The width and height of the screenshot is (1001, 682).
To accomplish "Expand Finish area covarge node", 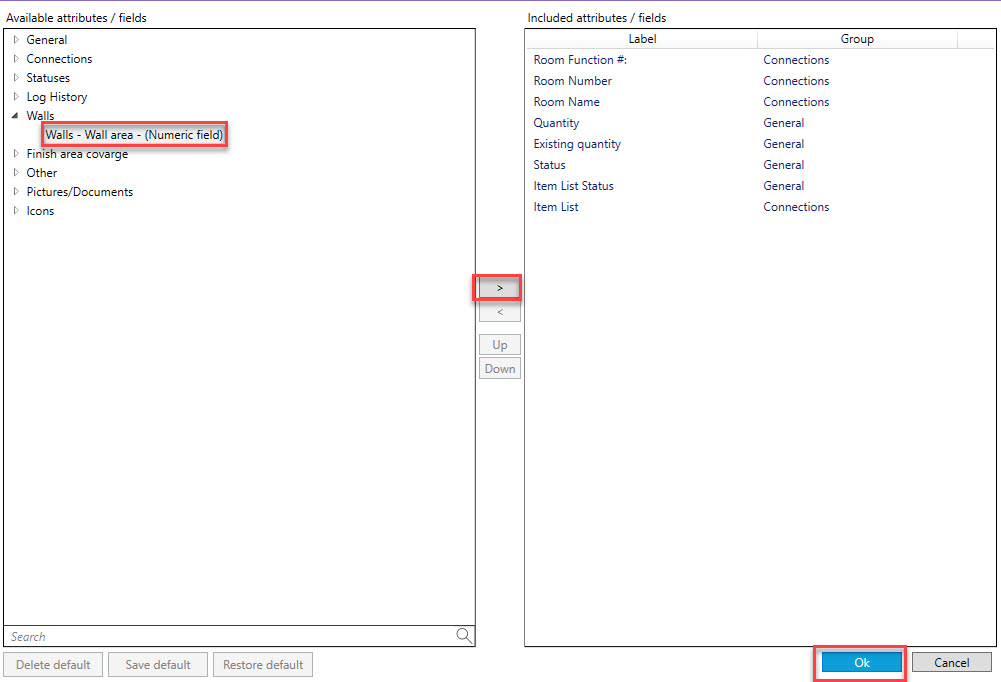I will (16, 154).
